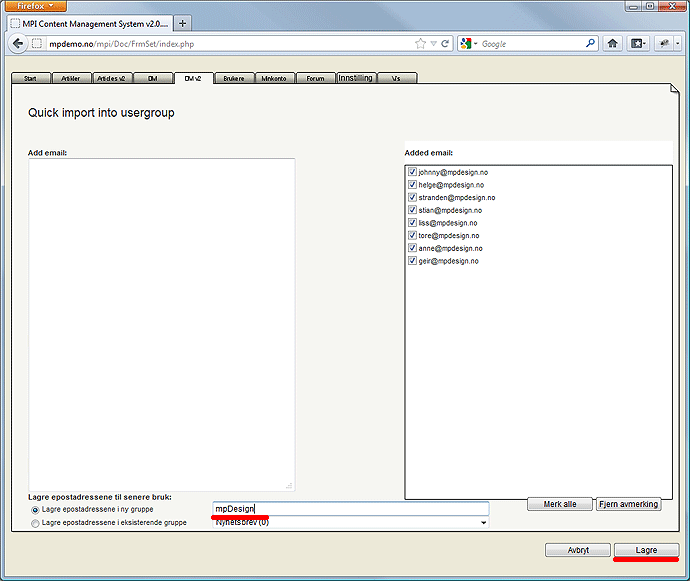The height and width of the screenshot is (581, 690).
Task: Click the search magnifier icon
Action: tap(590, 43)
